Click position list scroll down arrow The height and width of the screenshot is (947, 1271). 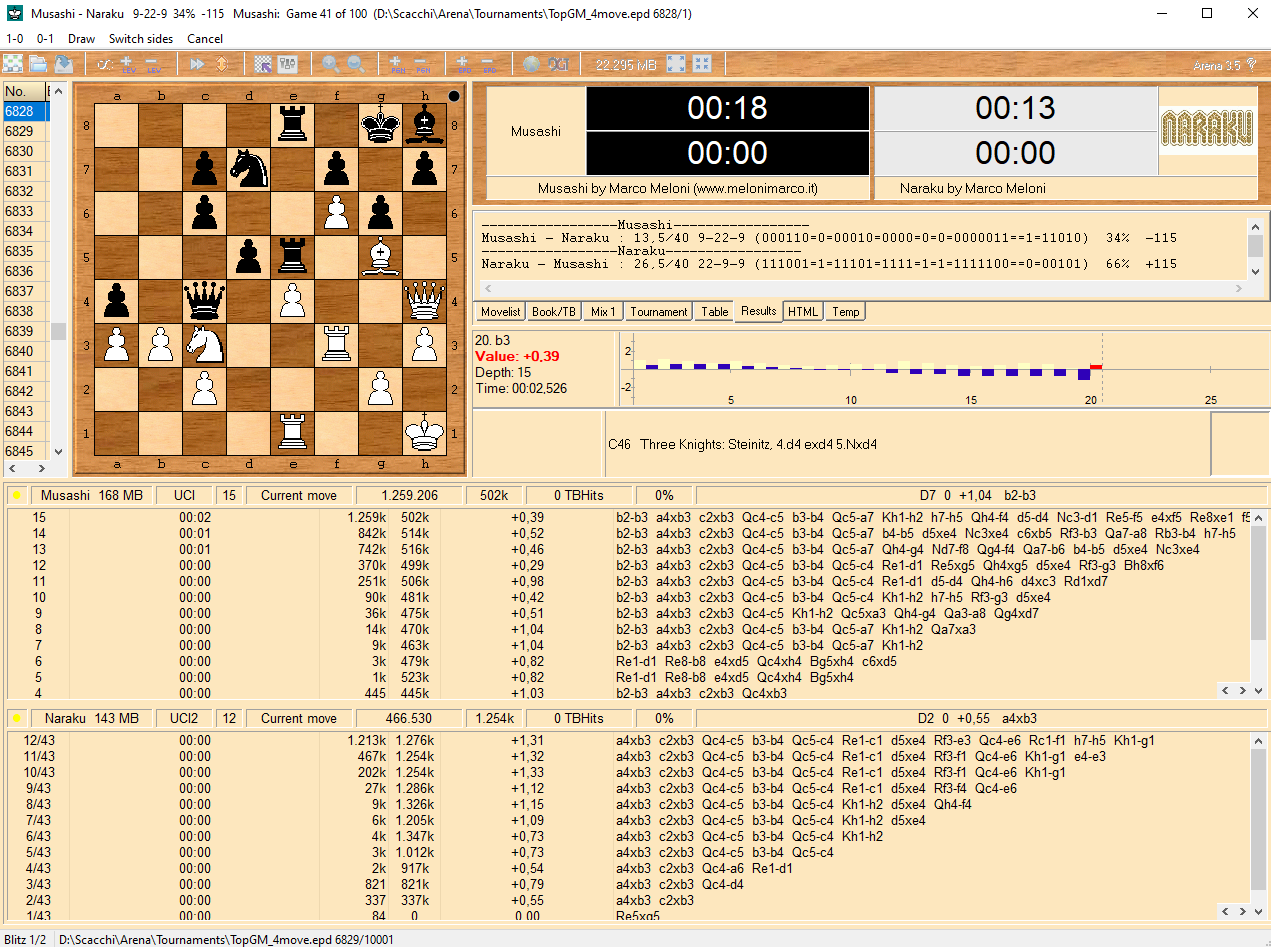[58, 452]
